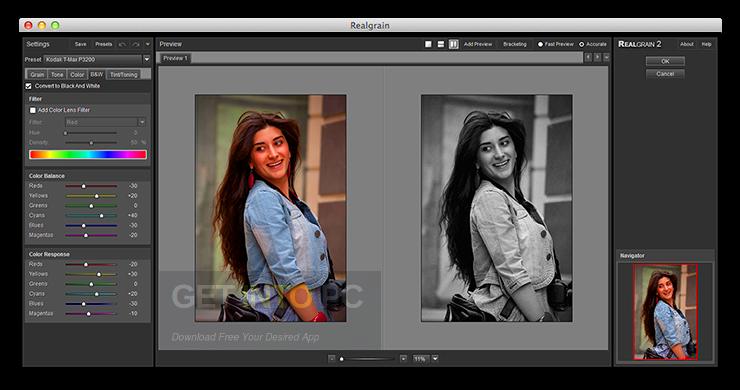Image resolution: width=740 pixels, height=390 pixels.
Task: Select the Preview 1 tab
Action: [x=176, y=58]
